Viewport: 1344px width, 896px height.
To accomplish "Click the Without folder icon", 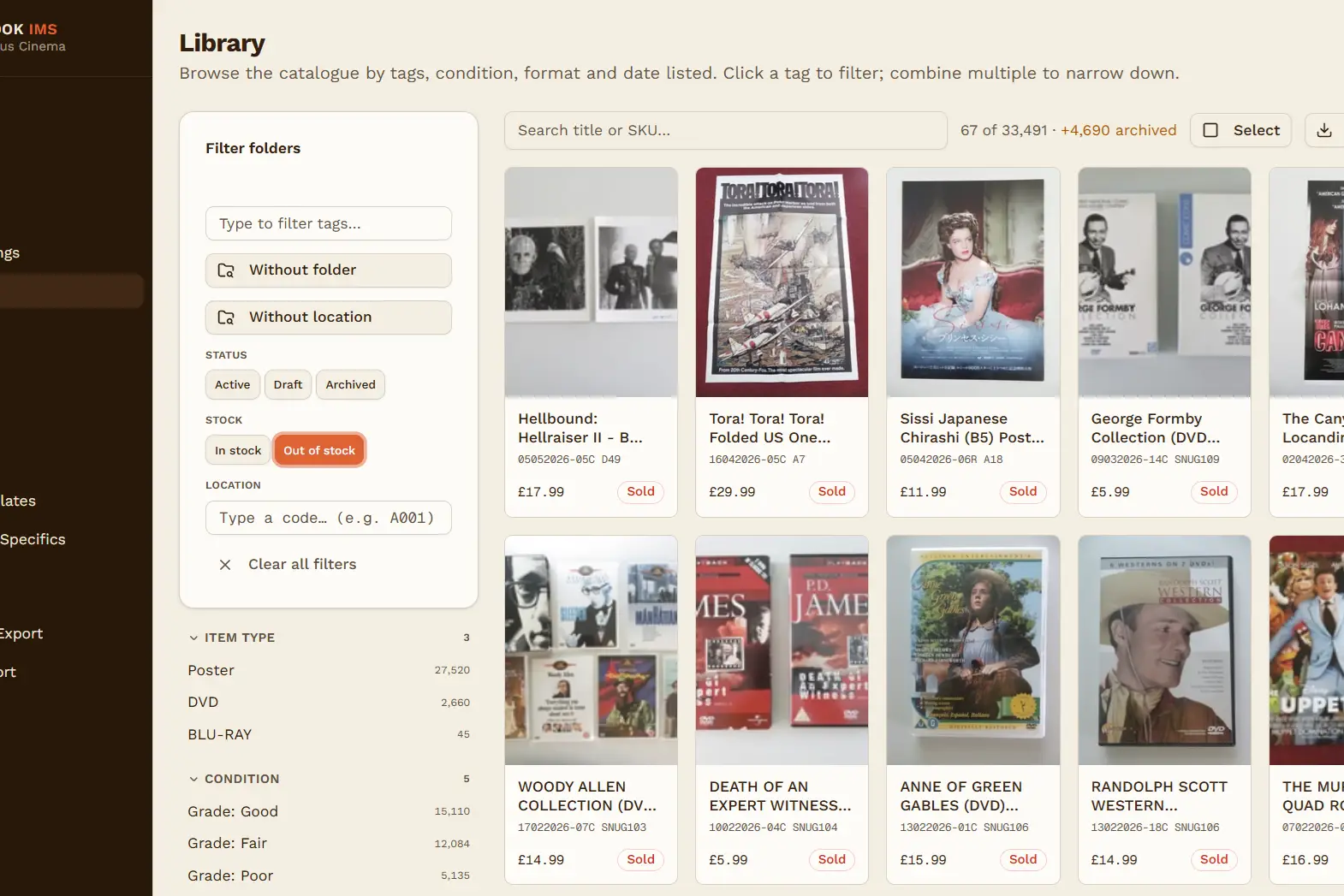I will pyautogui.click(x=226, y=270).
